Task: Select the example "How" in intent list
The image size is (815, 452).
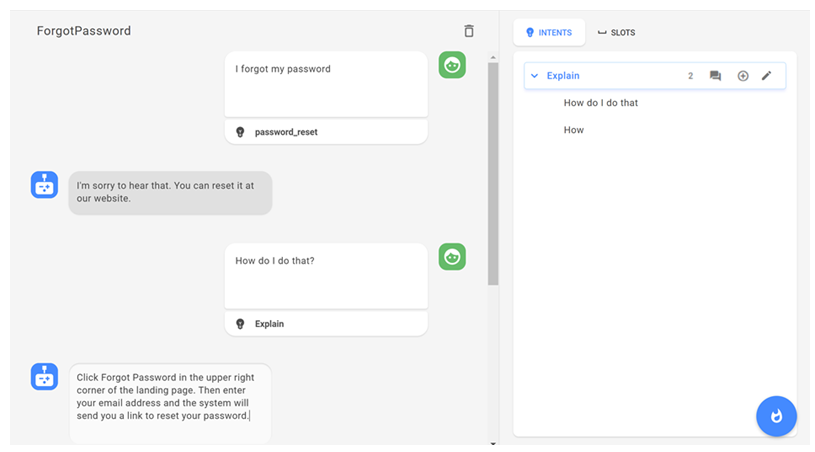Action: click(574, 130)
